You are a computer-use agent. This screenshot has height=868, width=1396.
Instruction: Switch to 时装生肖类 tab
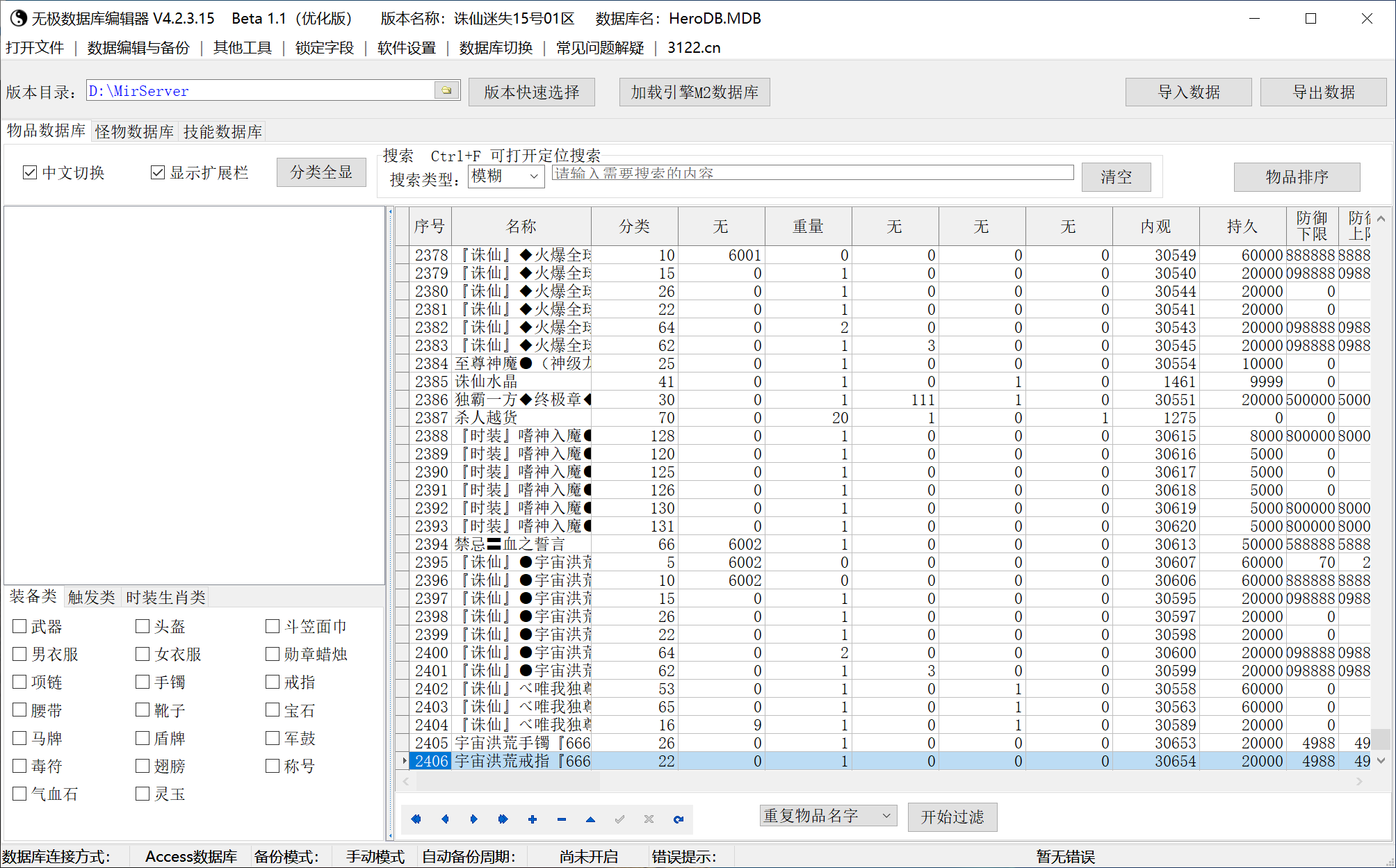165,597
